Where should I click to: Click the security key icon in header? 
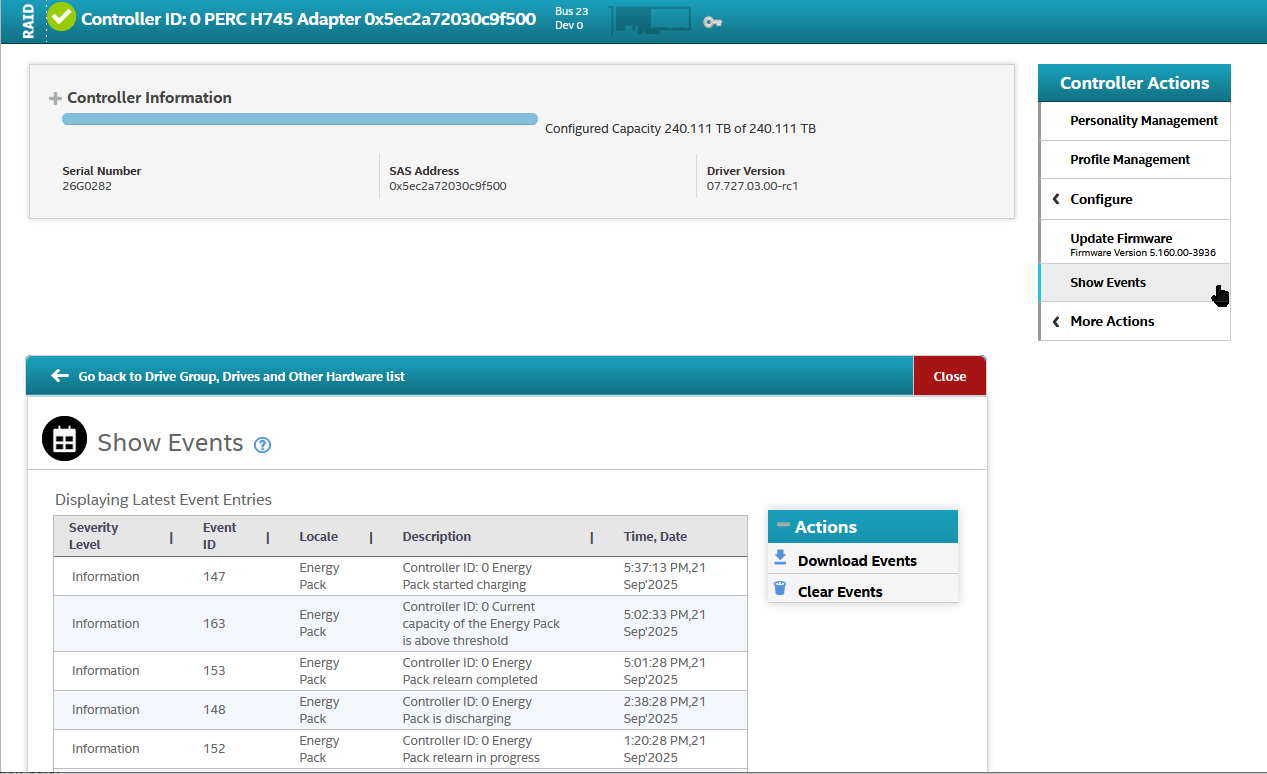712,21
